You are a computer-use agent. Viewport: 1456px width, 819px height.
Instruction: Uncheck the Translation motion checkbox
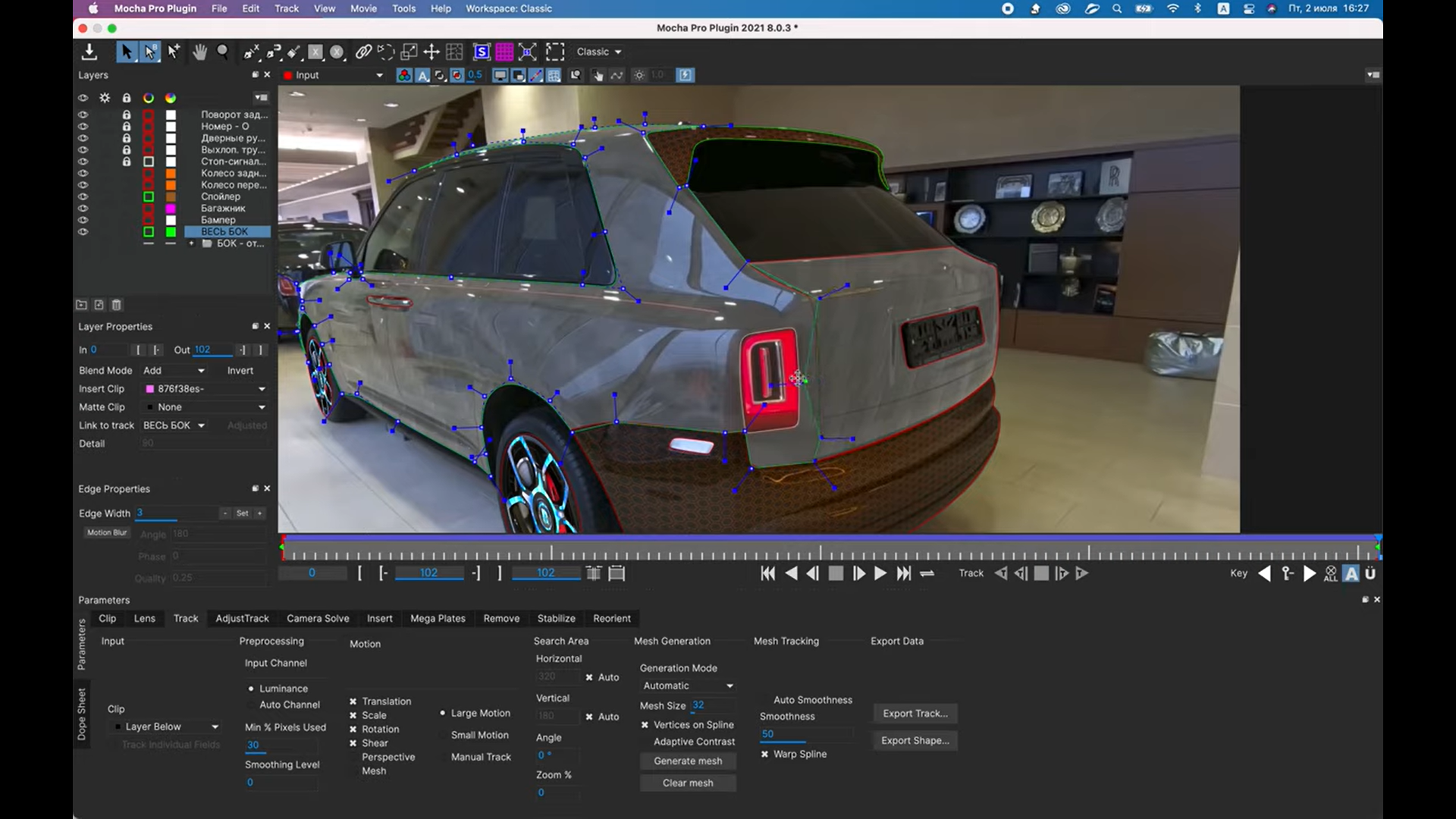coord(353,701)
